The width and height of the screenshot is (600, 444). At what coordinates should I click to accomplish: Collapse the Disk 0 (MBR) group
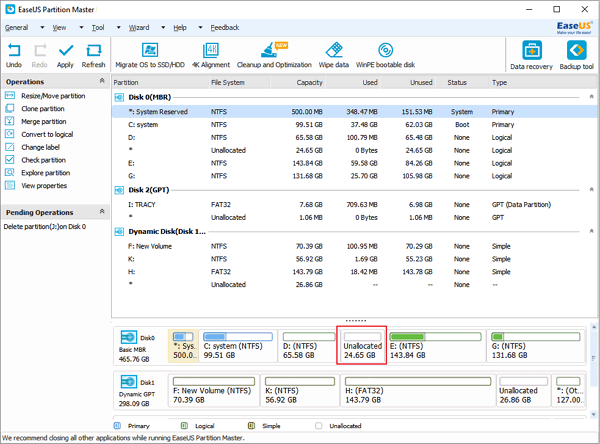click(591, 97)
